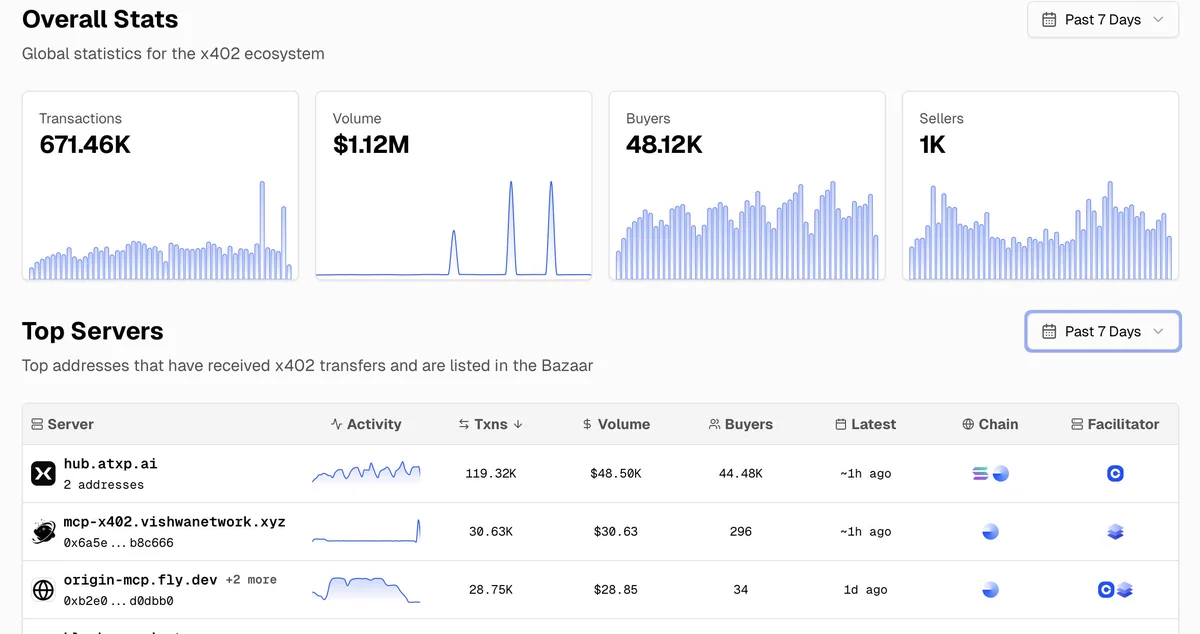Click the Buyers bar chart
The image size is (1200, 634).
tap(747, 230)
